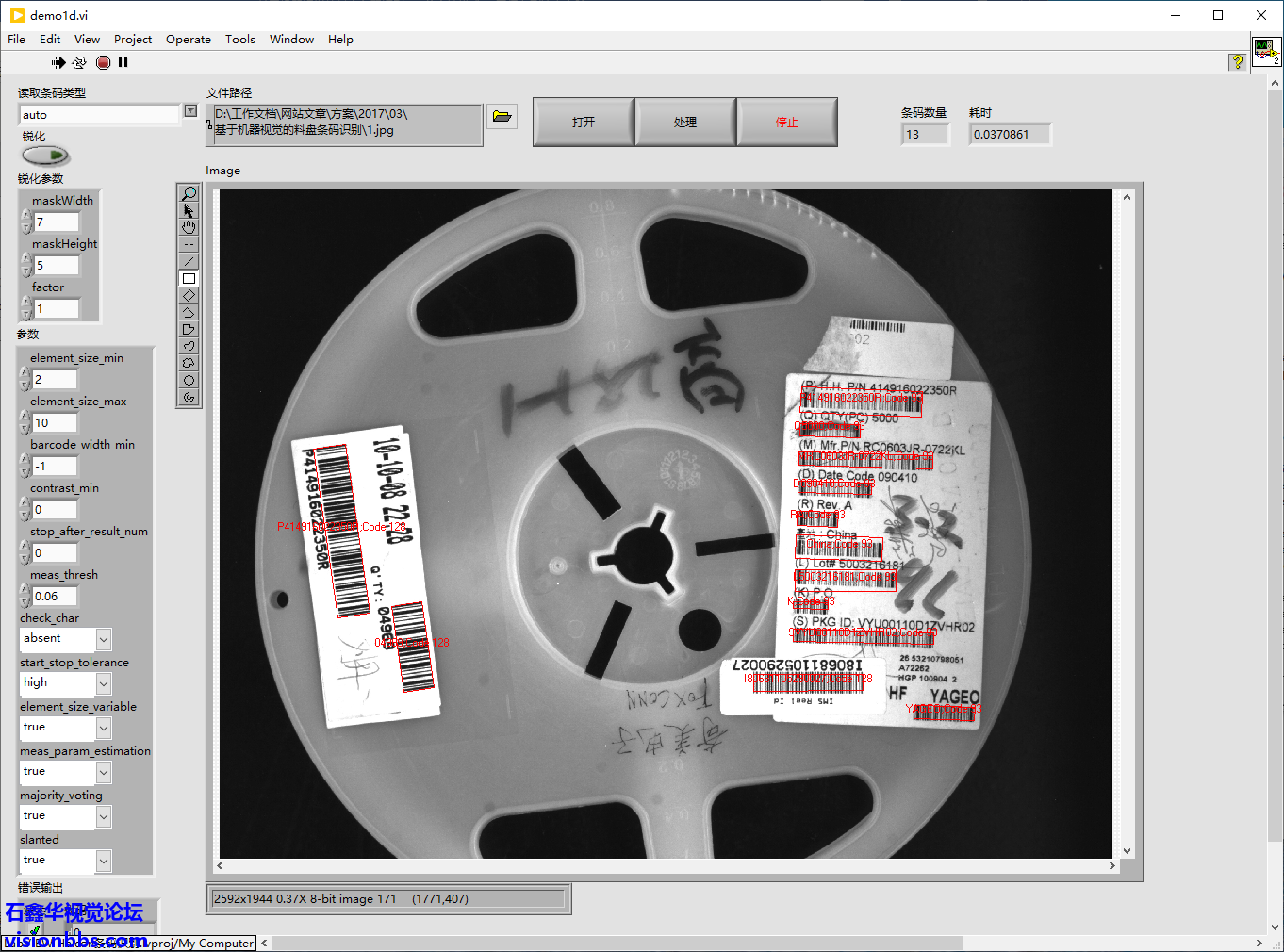Viewport: 1284px width, 952px height.
Task: Click the factor value field
Action: tap(56, 309)
